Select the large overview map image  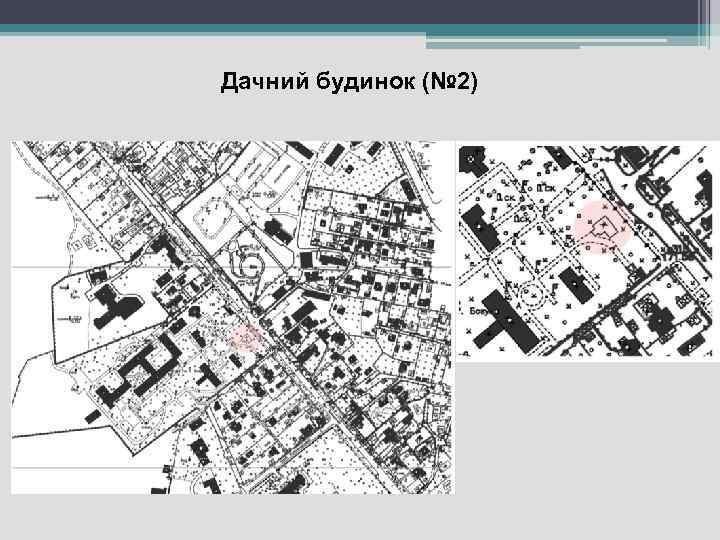click(232, 318)
